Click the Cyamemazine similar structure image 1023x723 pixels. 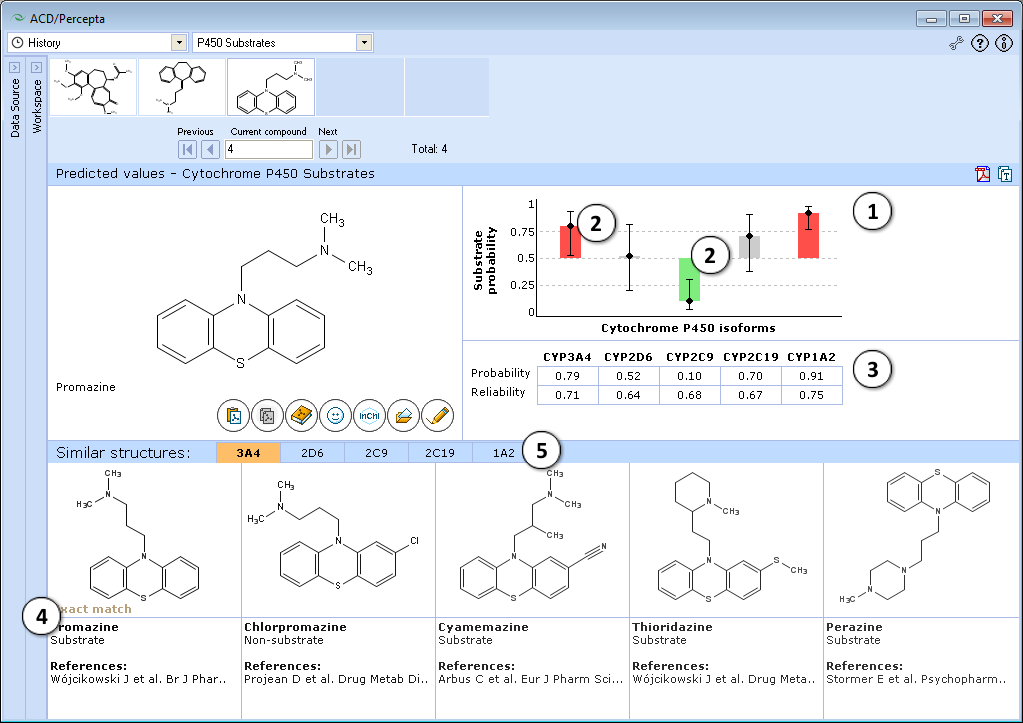click(x=532, y=540)
